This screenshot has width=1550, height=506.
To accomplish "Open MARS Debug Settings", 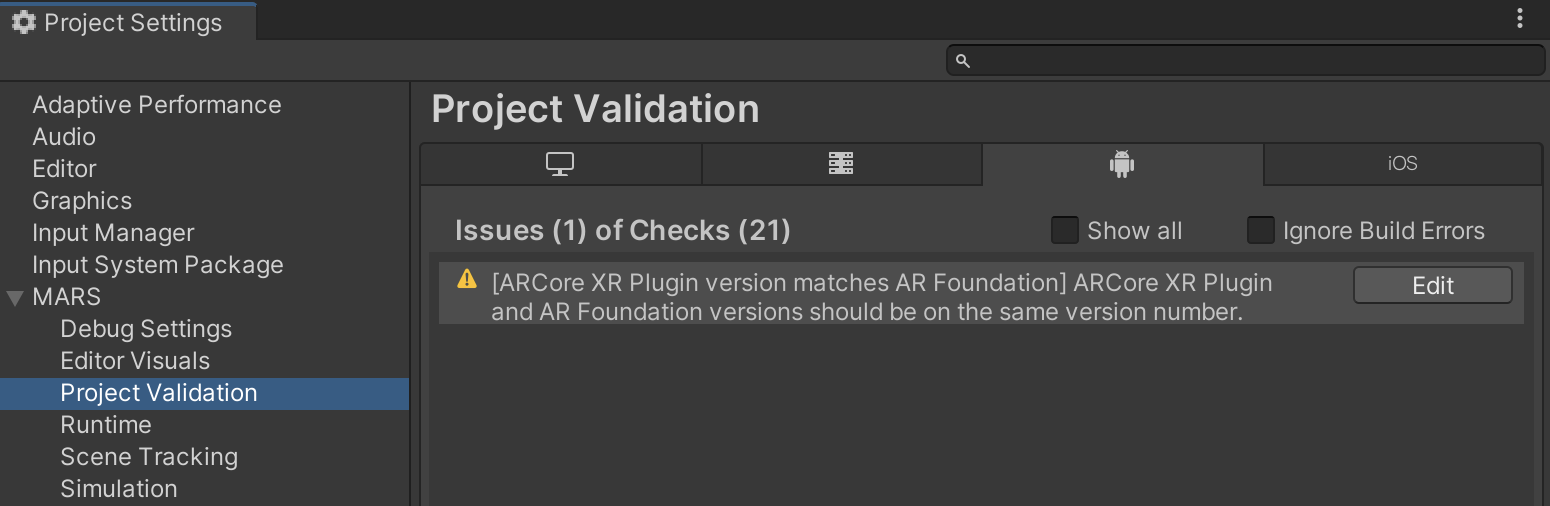I will pyautogui.click(x=146, y=329).
